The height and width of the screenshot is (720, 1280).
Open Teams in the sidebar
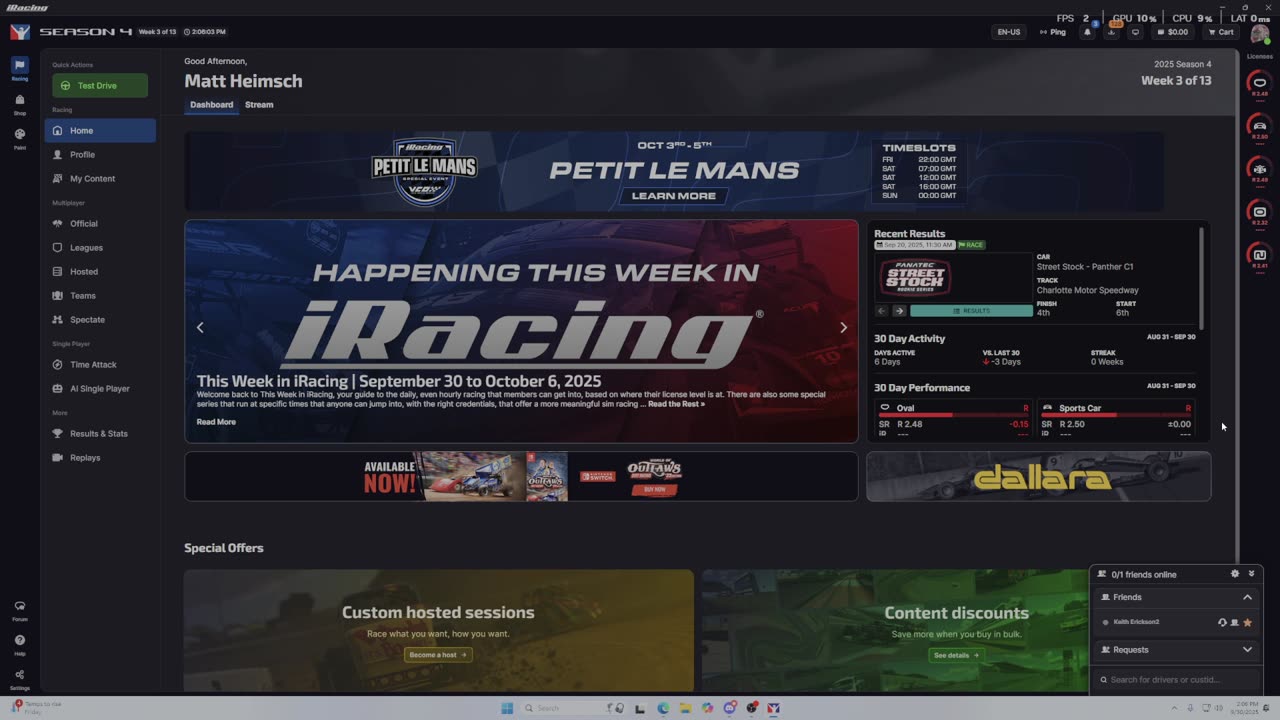pos(100,295)
